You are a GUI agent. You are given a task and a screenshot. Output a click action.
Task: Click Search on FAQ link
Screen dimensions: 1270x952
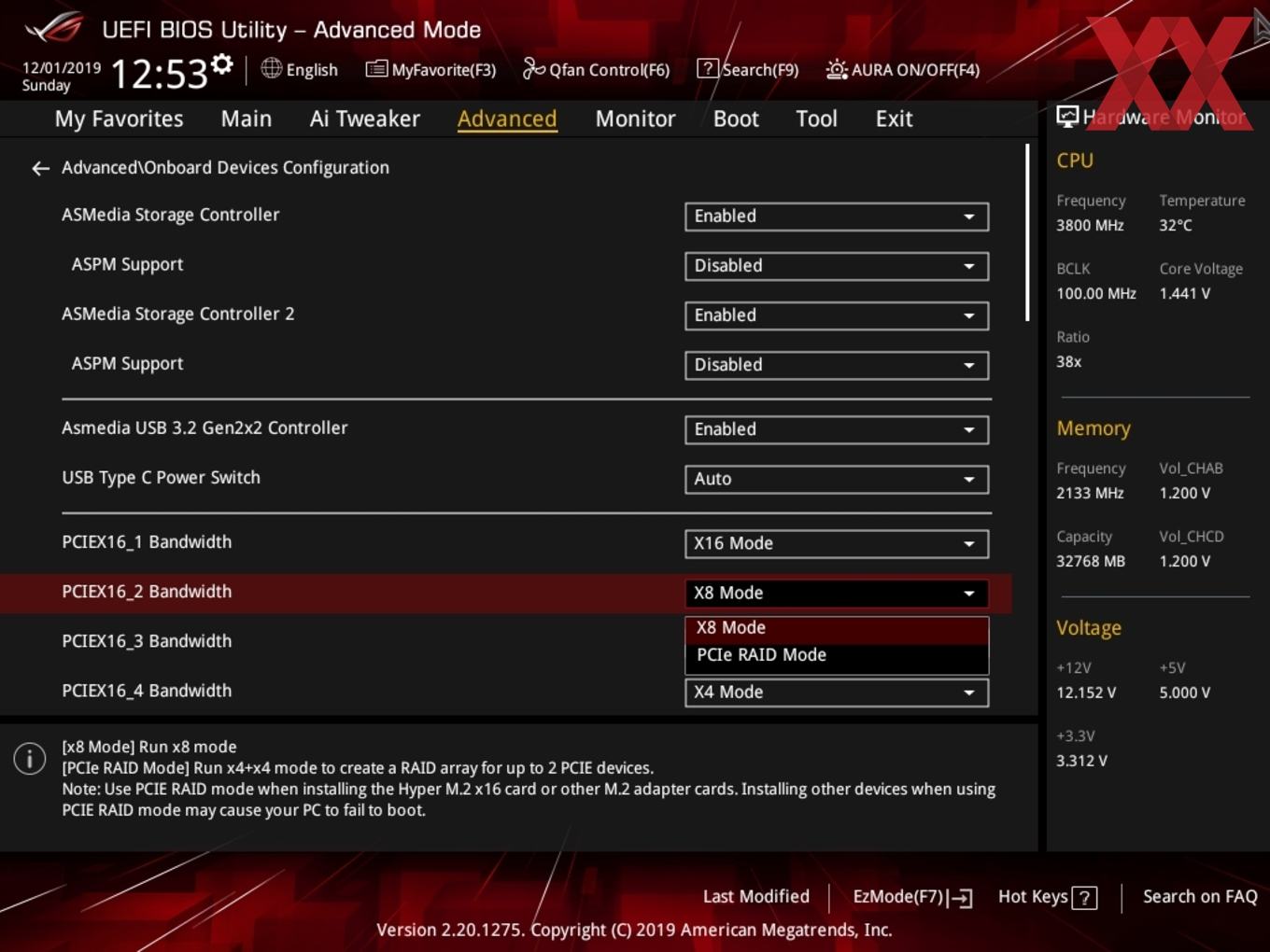pos(1200,897)
